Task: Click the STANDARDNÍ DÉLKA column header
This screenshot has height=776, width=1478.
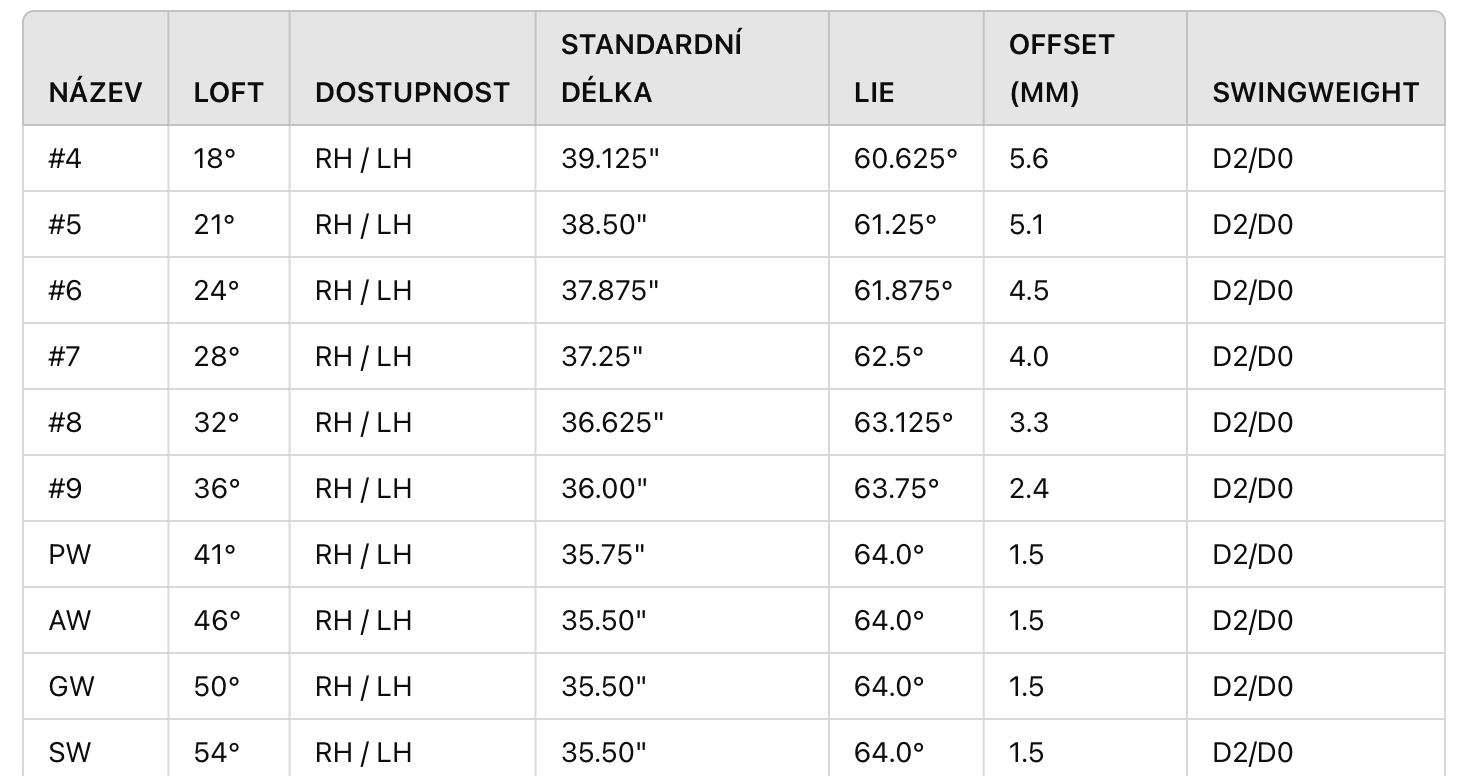Action: coord(651,68)
